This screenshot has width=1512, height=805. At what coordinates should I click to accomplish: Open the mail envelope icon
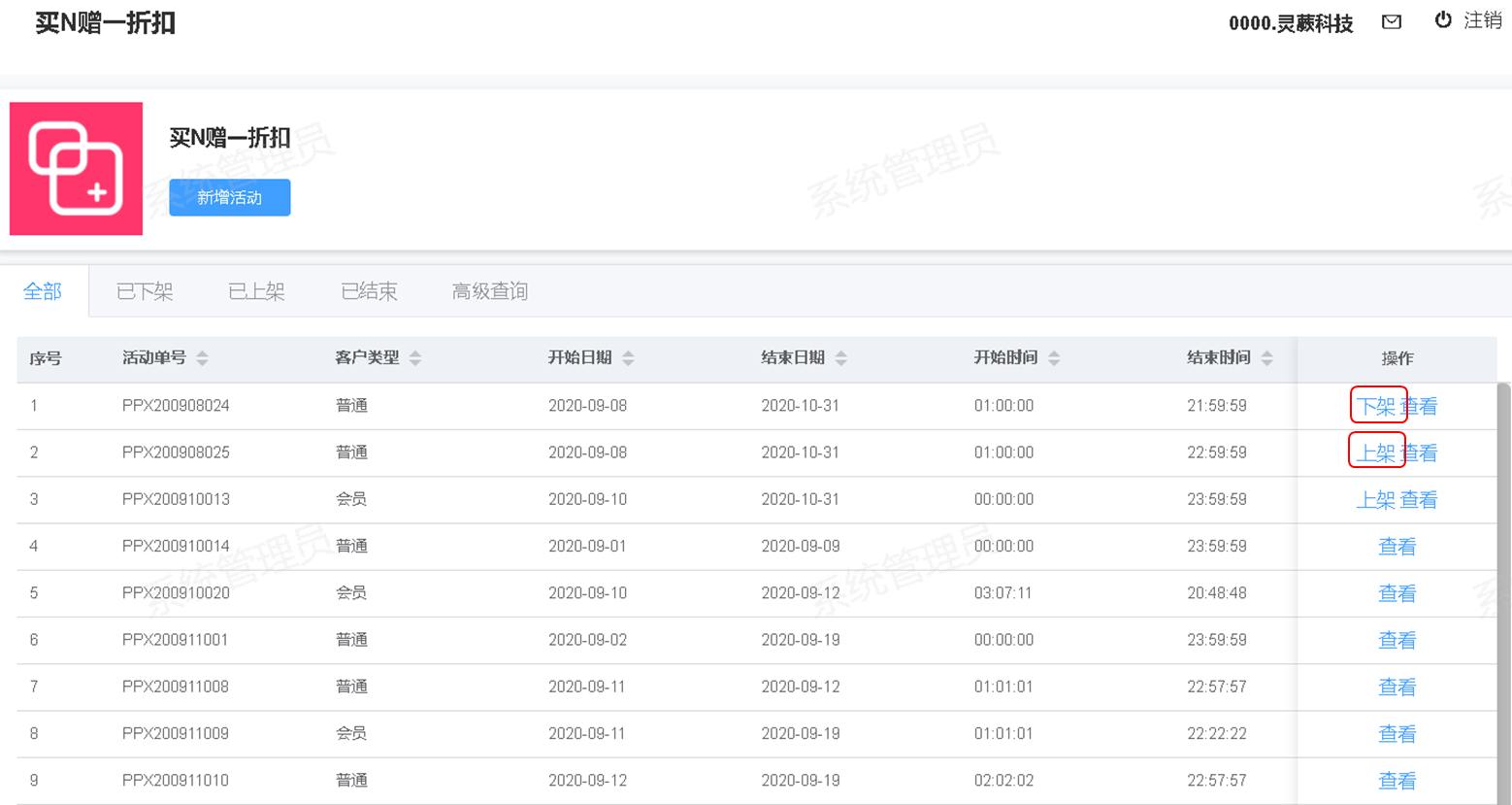coord(1391,21)
